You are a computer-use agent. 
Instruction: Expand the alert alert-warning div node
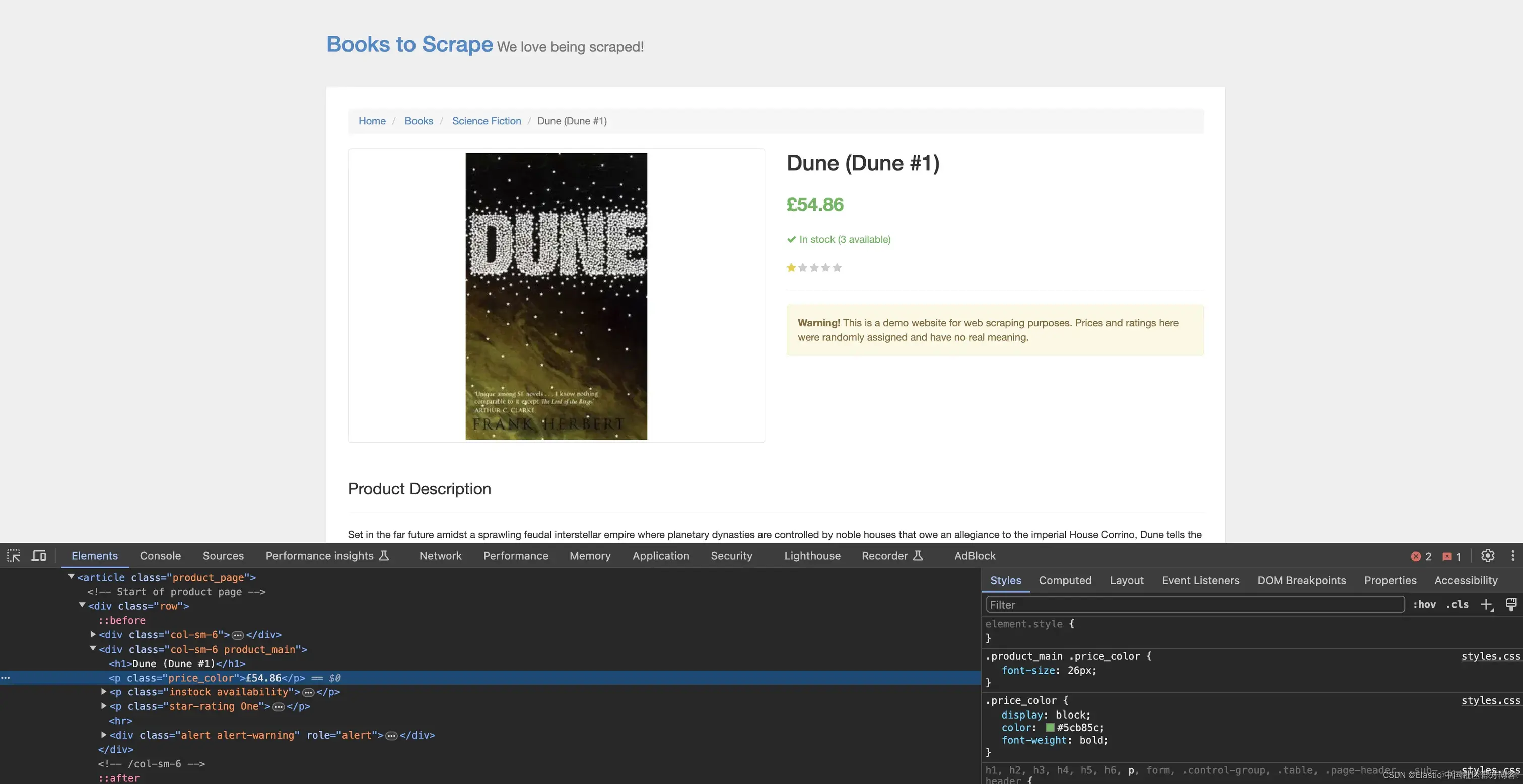(x=104, y=734)
